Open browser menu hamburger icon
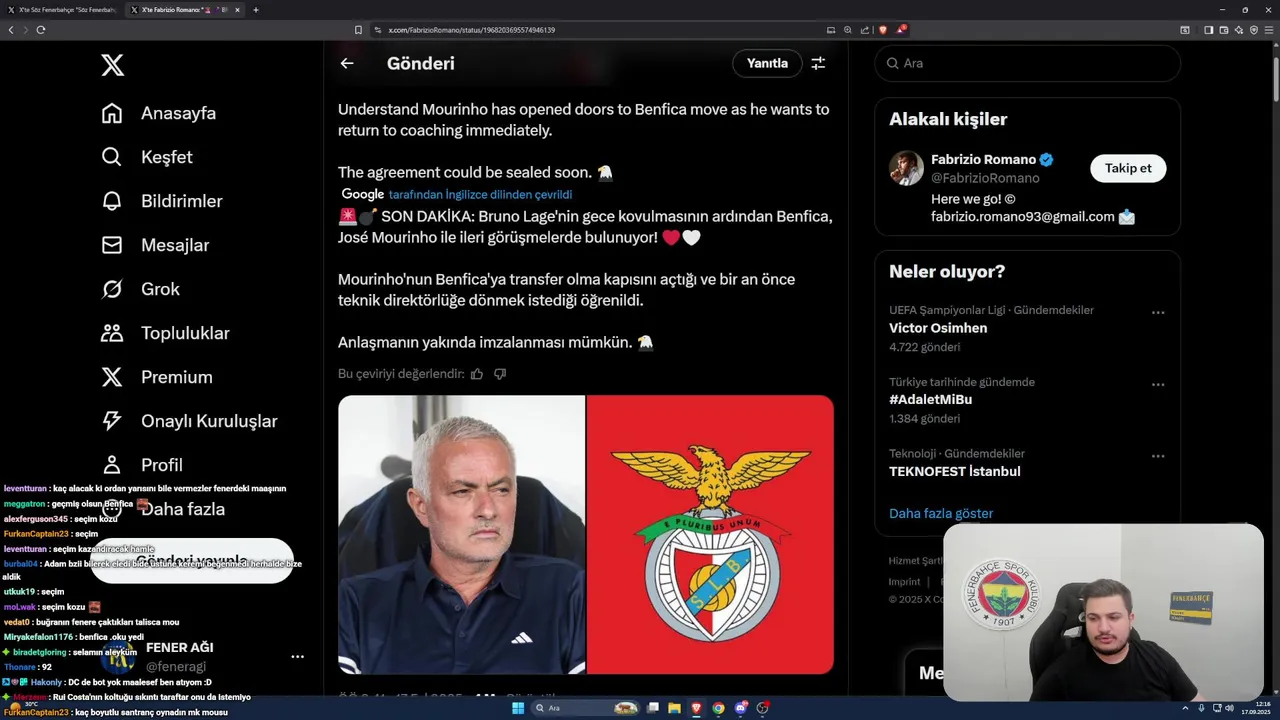Image resolution: width=1280 pixels, height=720 pixels. click(x=1268, y=30)
